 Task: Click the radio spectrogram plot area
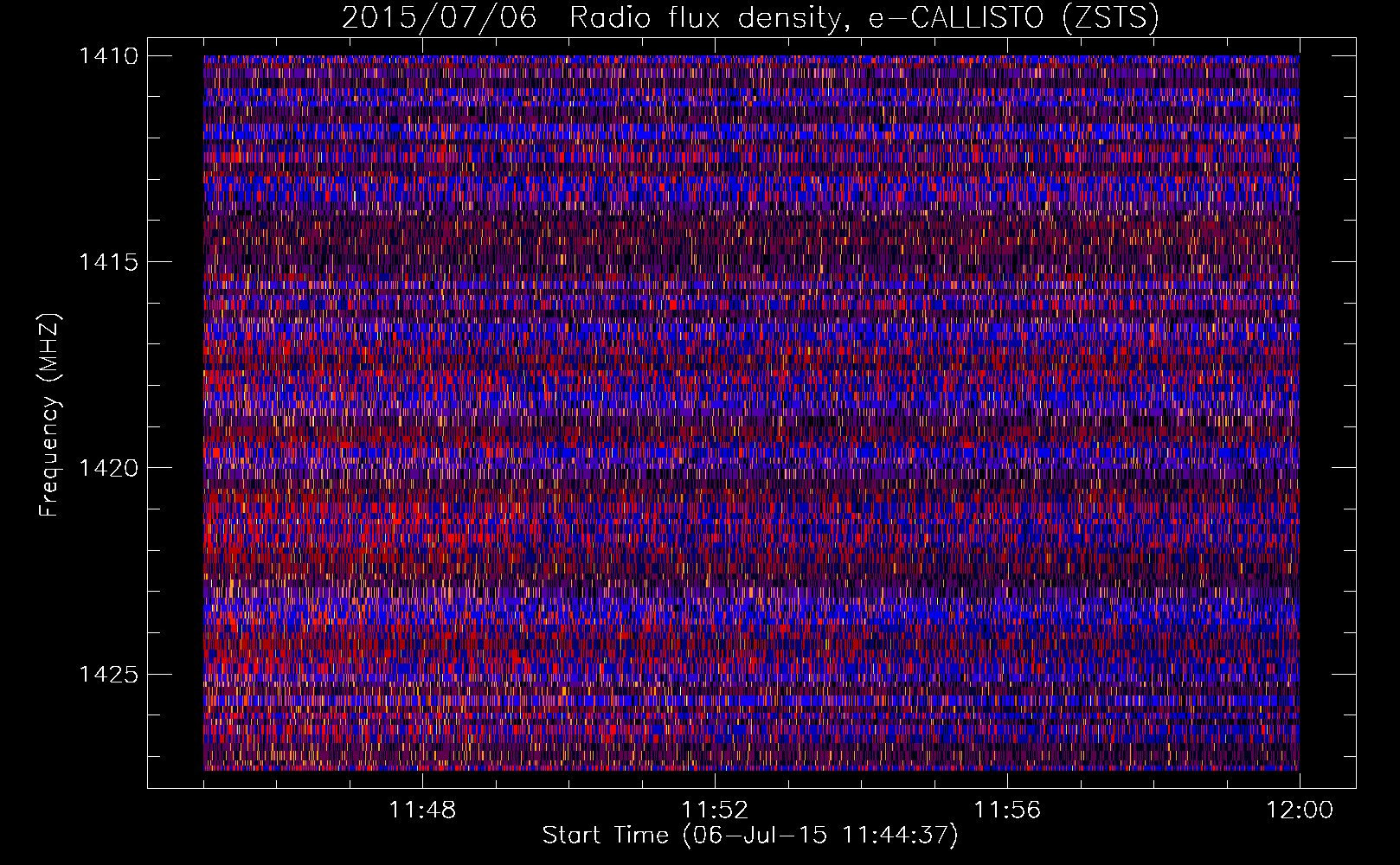[x=751, y=413]
